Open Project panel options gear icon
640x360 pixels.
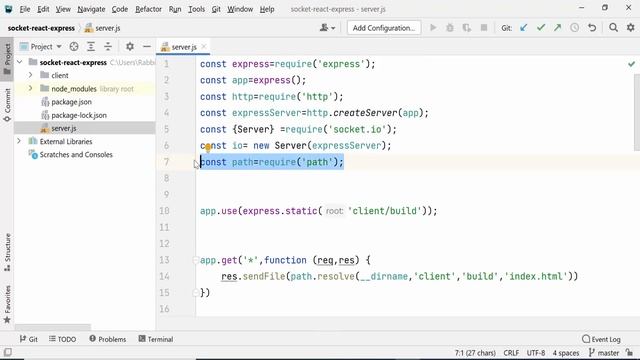tap(130, 47)
